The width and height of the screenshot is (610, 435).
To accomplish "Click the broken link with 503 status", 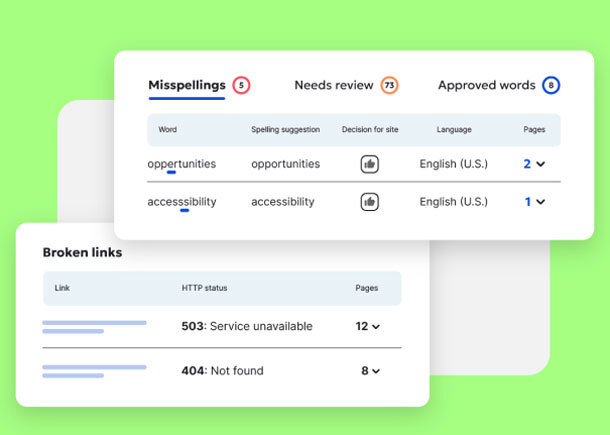I will [93, 326].
